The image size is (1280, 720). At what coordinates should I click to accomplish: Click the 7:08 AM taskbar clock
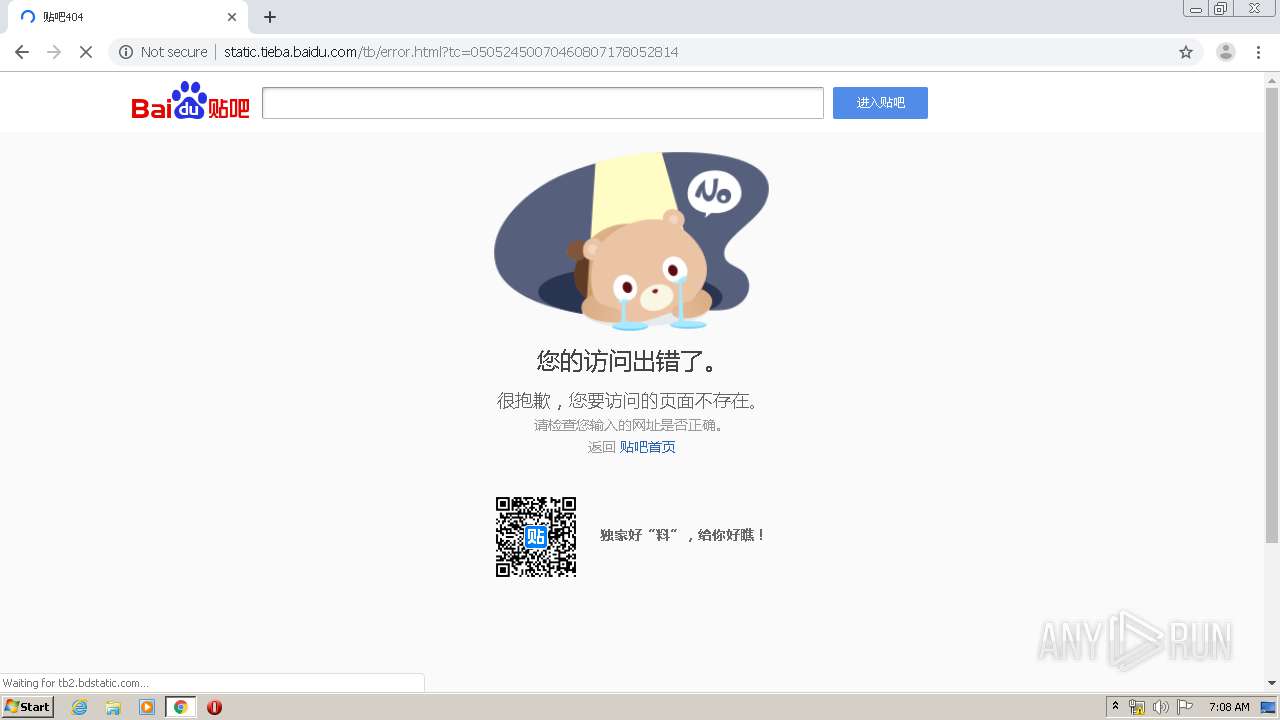1229,707
